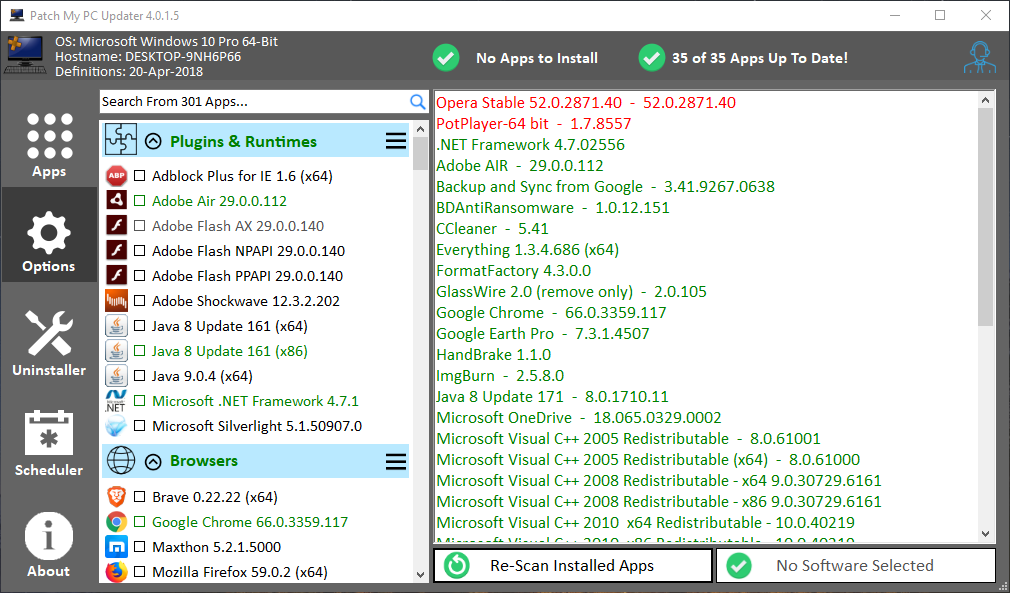Open the Apps section in sidebar
The width and height of the screenshot is (1010, 593).
pos(49,146)
